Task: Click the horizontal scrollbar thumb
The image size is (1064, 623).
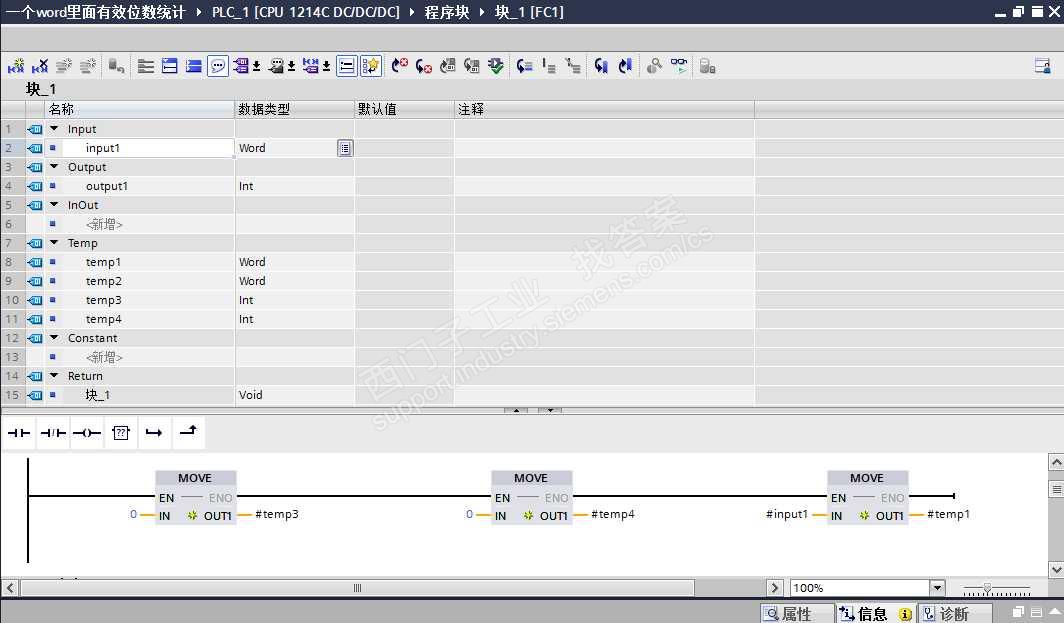Action: 358,588
